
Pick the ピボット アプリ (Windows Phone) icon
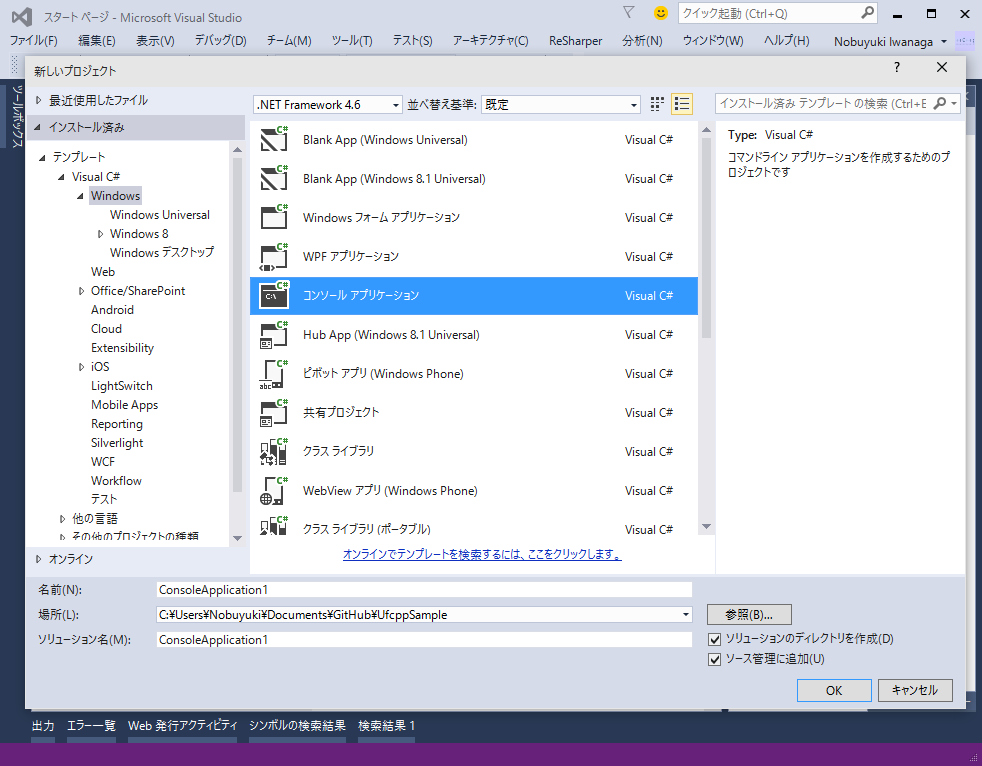274,373
